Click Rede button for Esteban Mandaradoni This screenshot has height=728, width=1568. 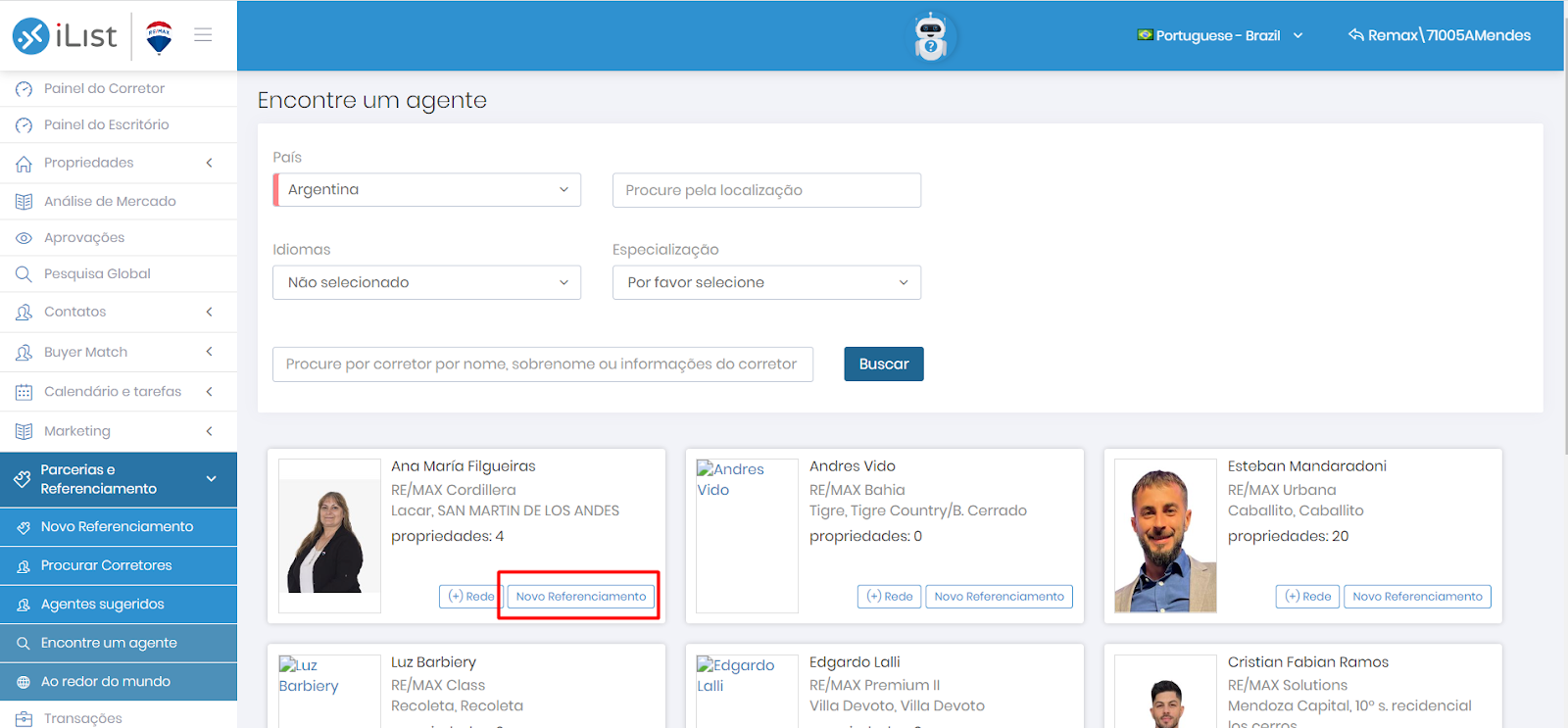pos(1307,596)
